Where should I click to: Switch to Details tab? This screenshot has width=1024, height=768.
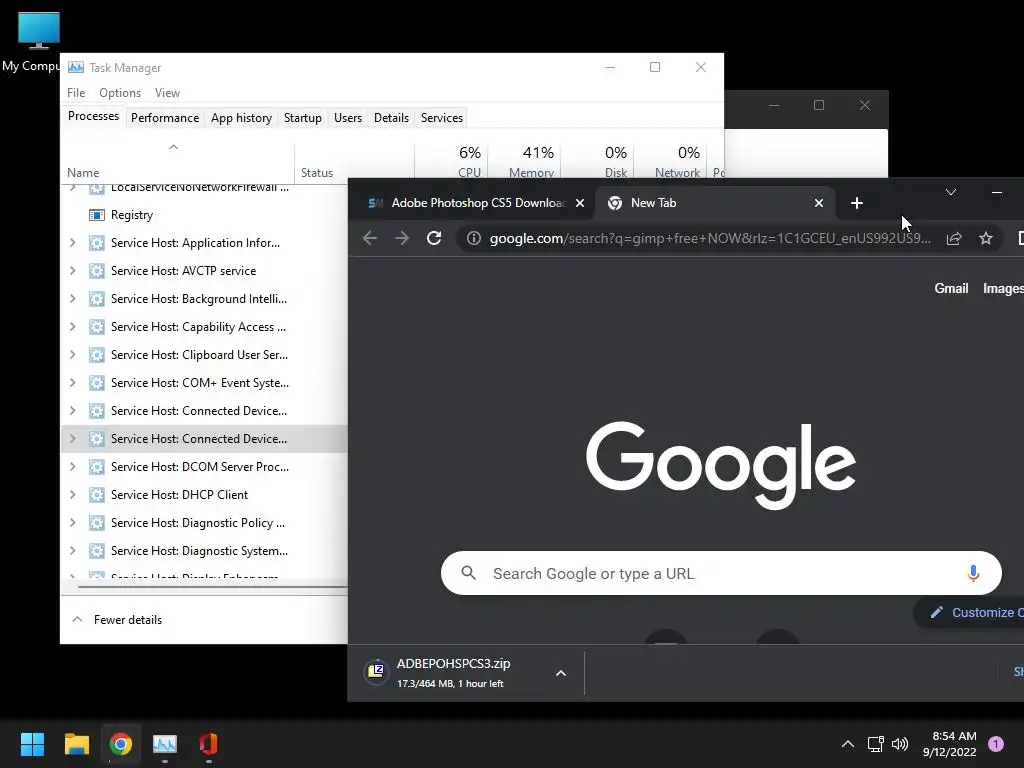coord(391,118)
